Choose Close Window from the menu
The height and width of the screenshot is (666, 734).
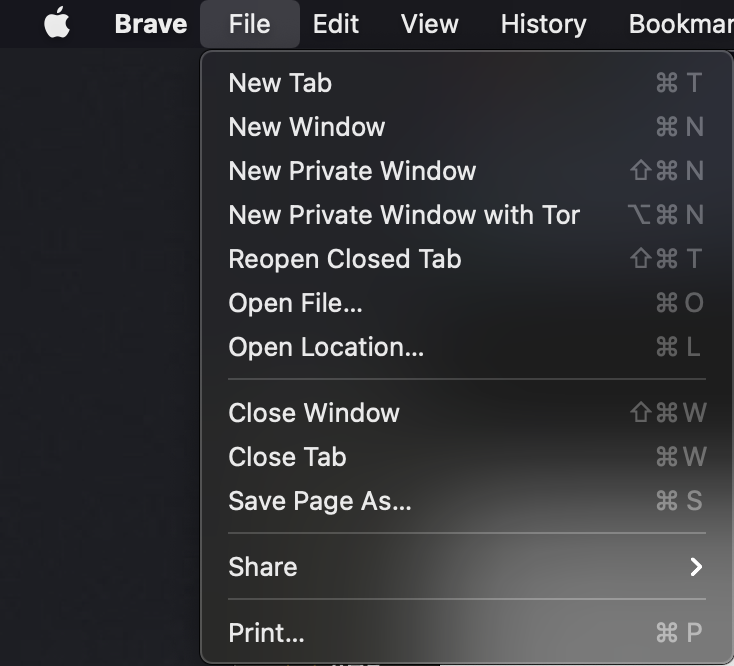point(467,413)
